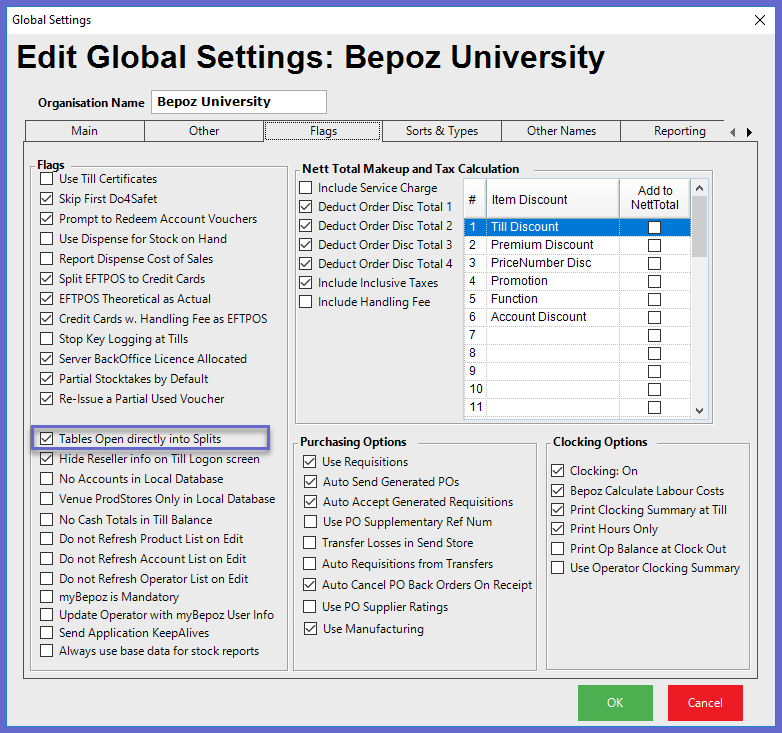The image size is (782, 733).
Task: Uncheck Deduct Order Disc Total 4
Action: 305,263
